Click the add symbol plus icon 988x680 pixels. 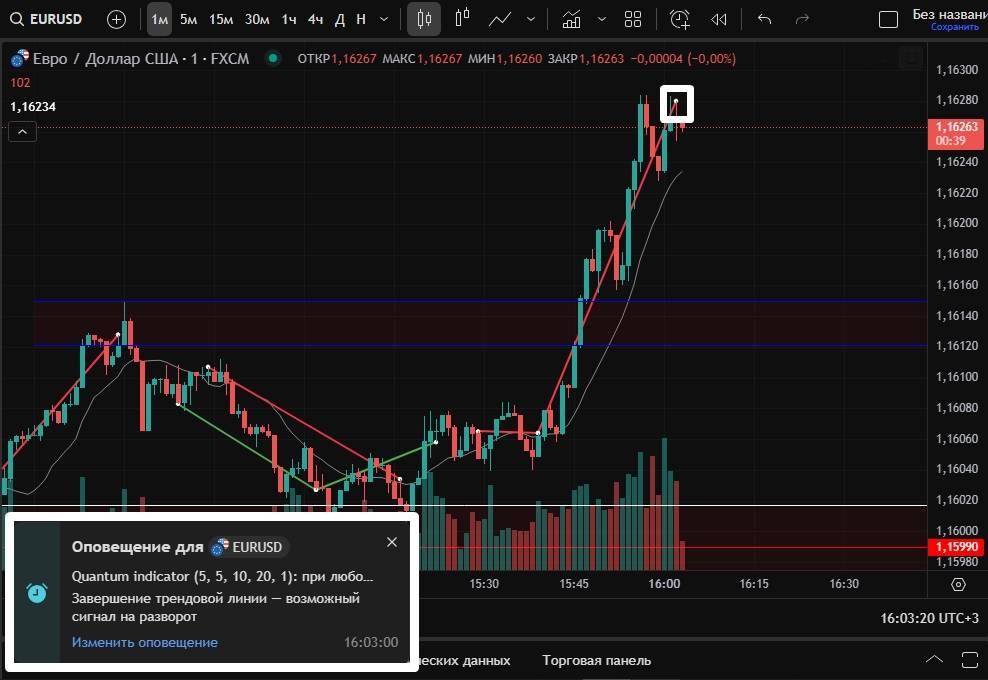click(x=116, y=19)
